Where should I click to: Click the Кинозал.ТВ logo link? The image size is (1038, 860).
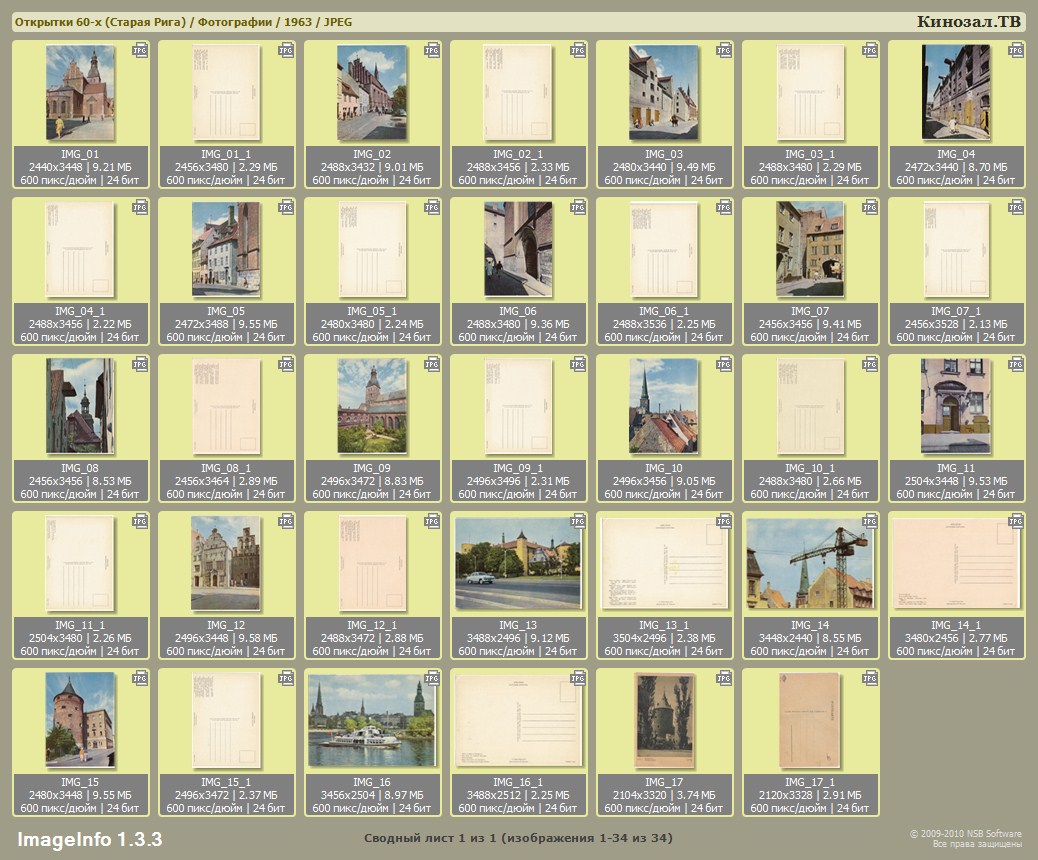point(969,22)
